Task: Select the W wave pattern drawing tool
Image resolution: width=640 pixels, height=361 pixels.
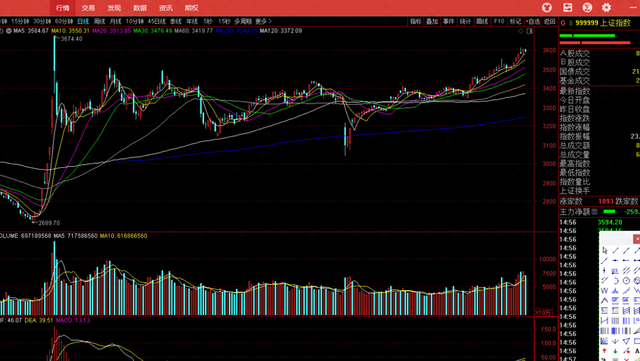Action: (605, 290)
